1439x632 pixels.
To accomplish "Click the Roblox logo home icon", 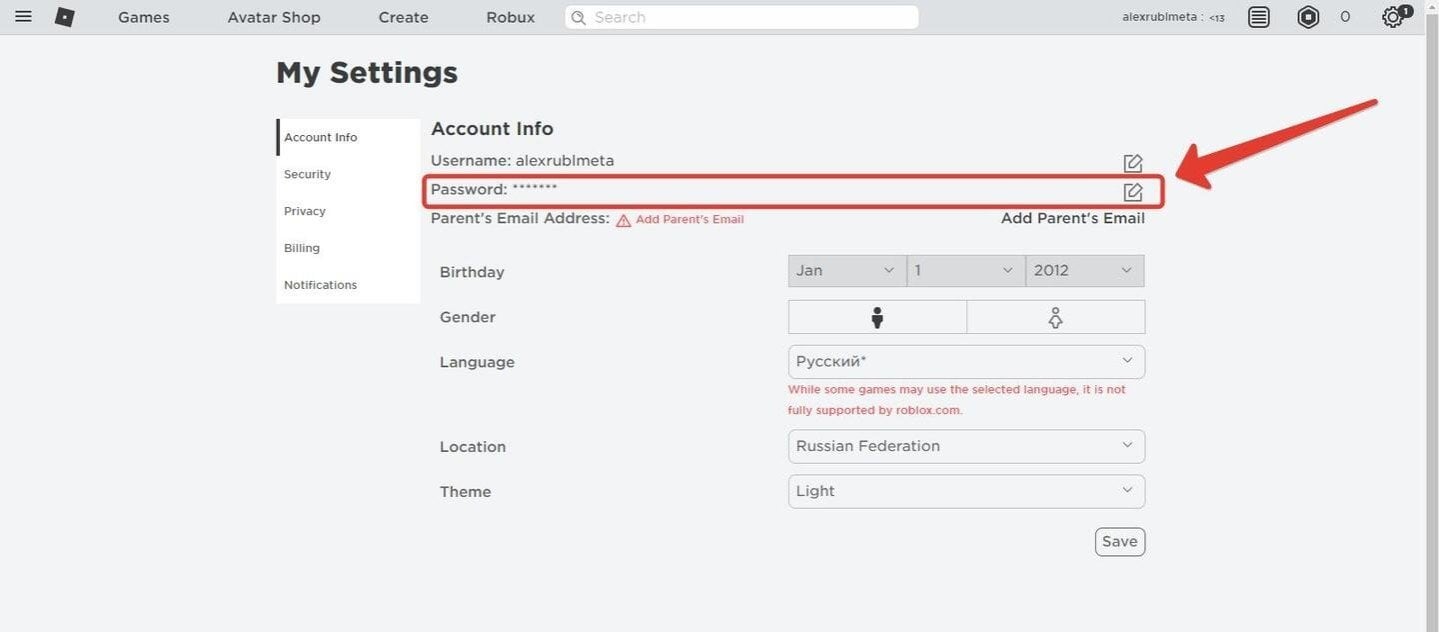I will pos(64,17).
